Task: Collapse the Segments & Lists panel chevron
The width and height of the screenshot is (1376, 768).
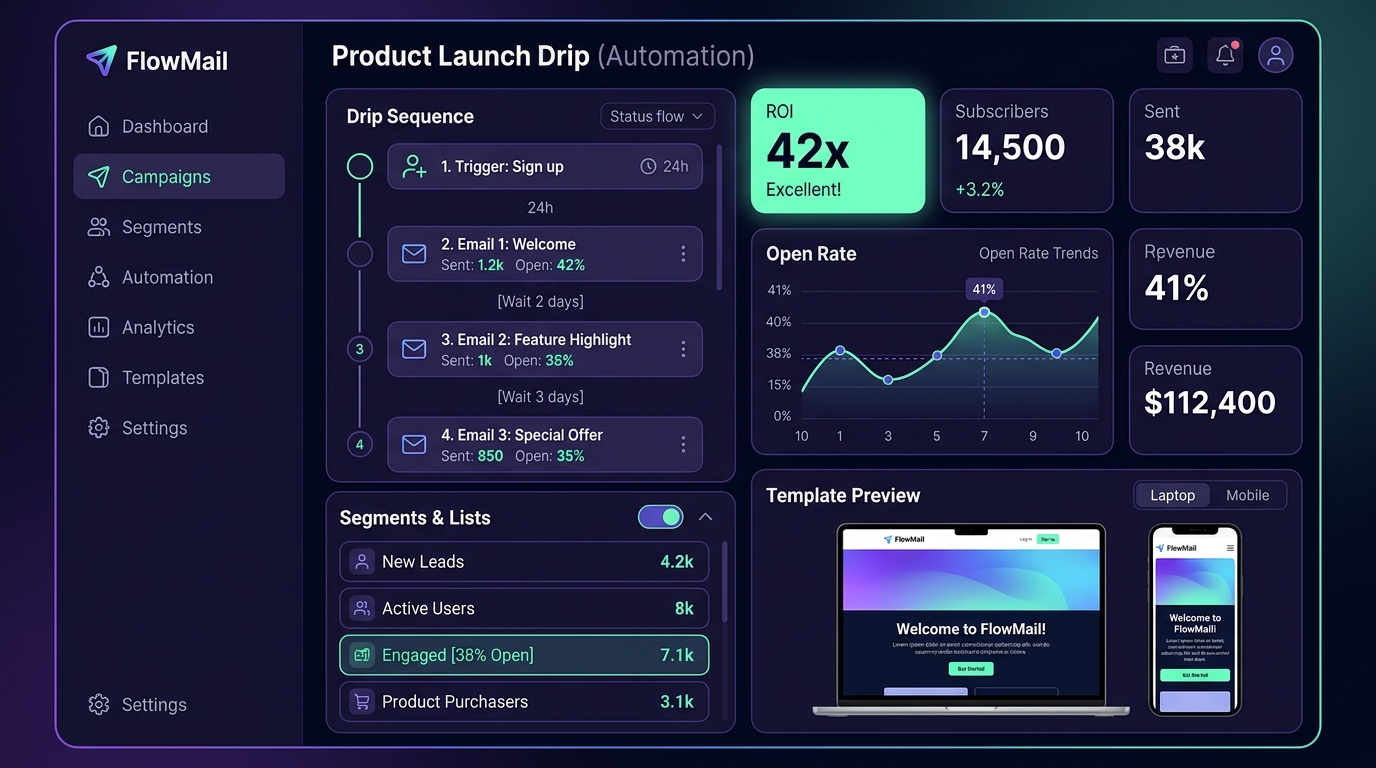Action: coord(705,517)
